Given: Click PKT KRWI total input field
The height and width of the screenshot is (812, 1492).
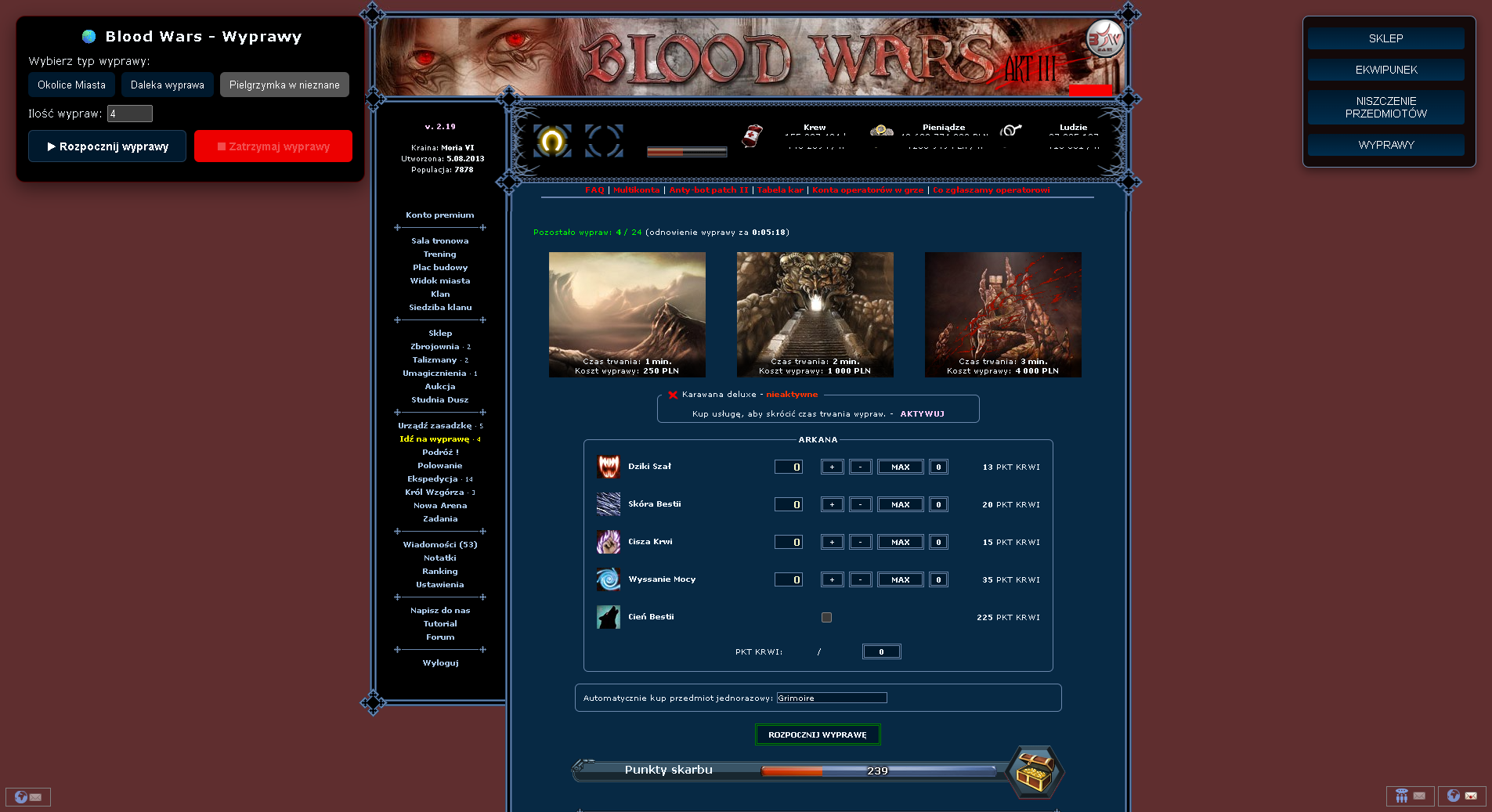Looking at the screenshot, I should (881, 651).
